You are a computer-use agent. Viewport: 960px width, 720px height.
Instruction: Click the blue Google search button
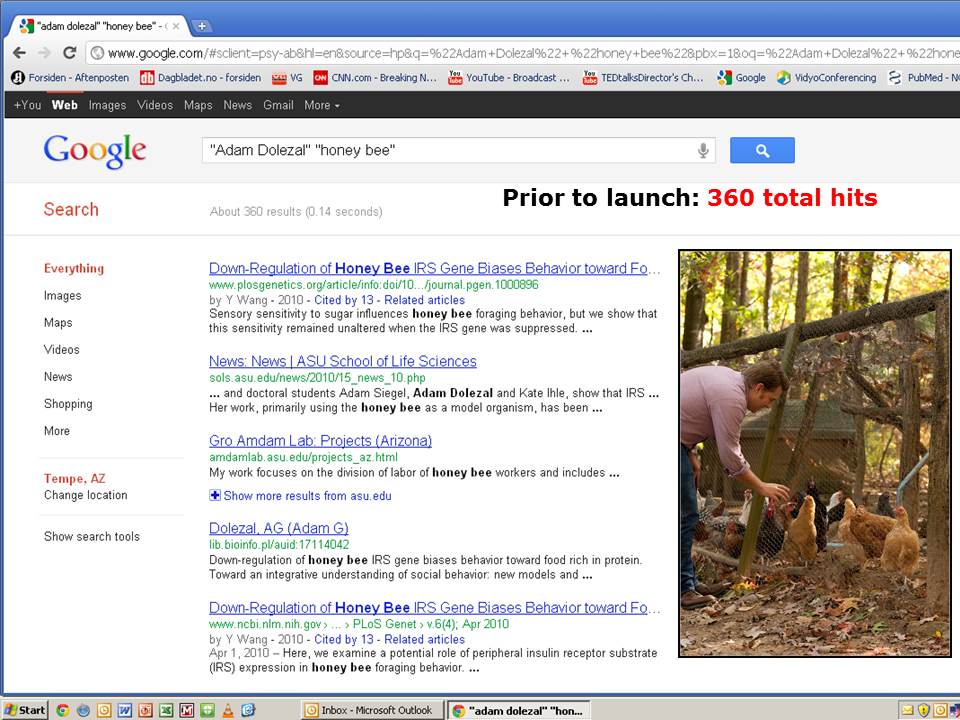click(x=762, y=150)
